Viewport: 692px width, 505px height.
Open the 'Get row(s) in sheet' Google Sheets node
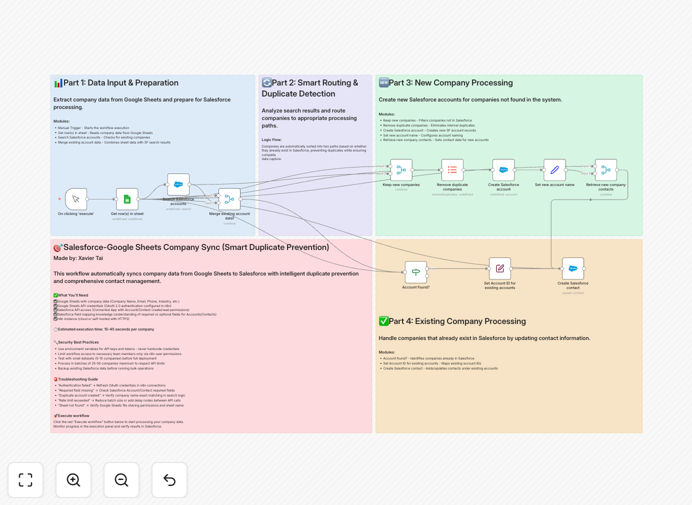click(127, 199)
